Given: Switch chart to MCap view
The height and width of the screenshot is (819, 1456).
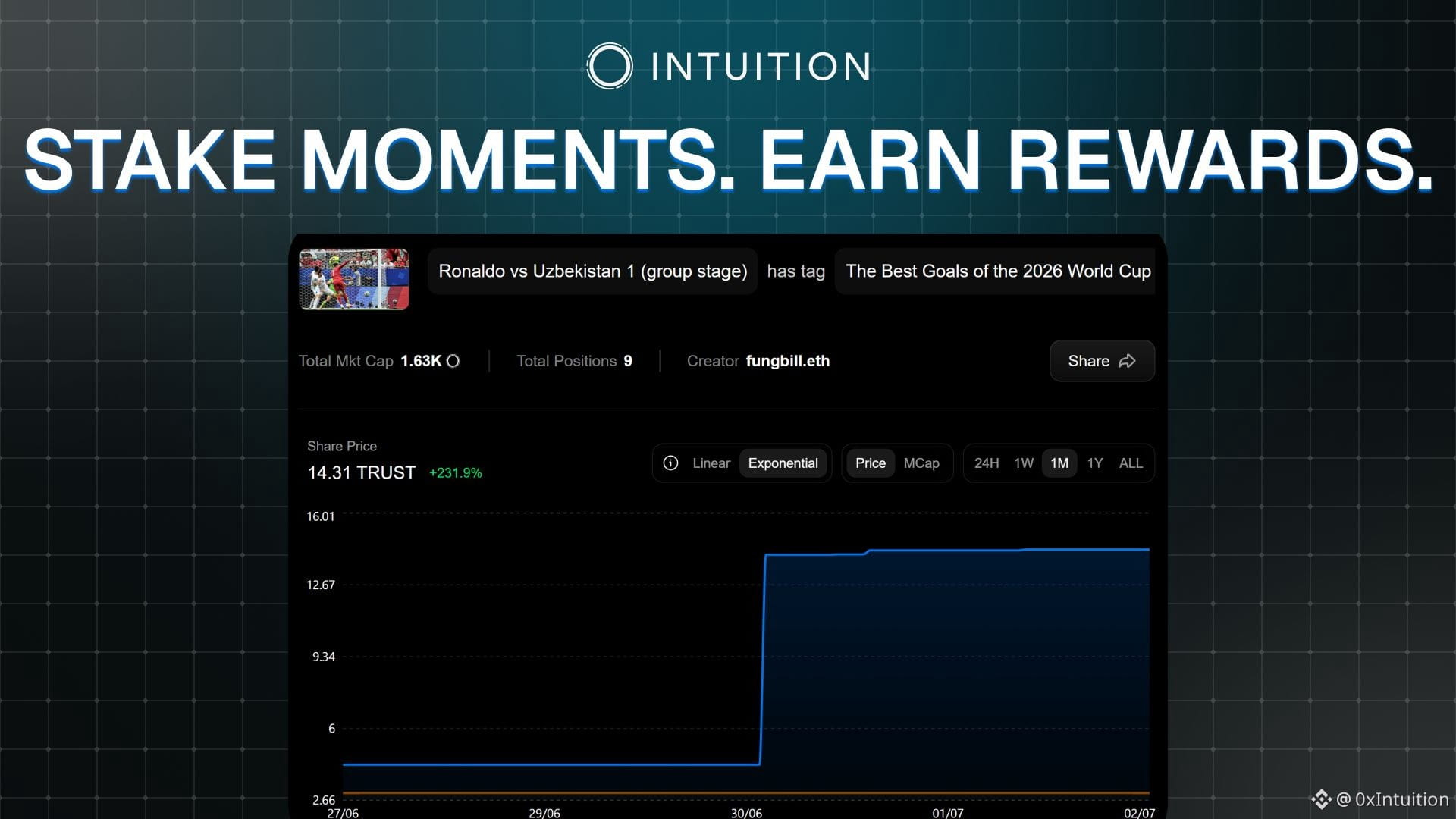Looking at the screenshot, I should click(x=921, y=463).
